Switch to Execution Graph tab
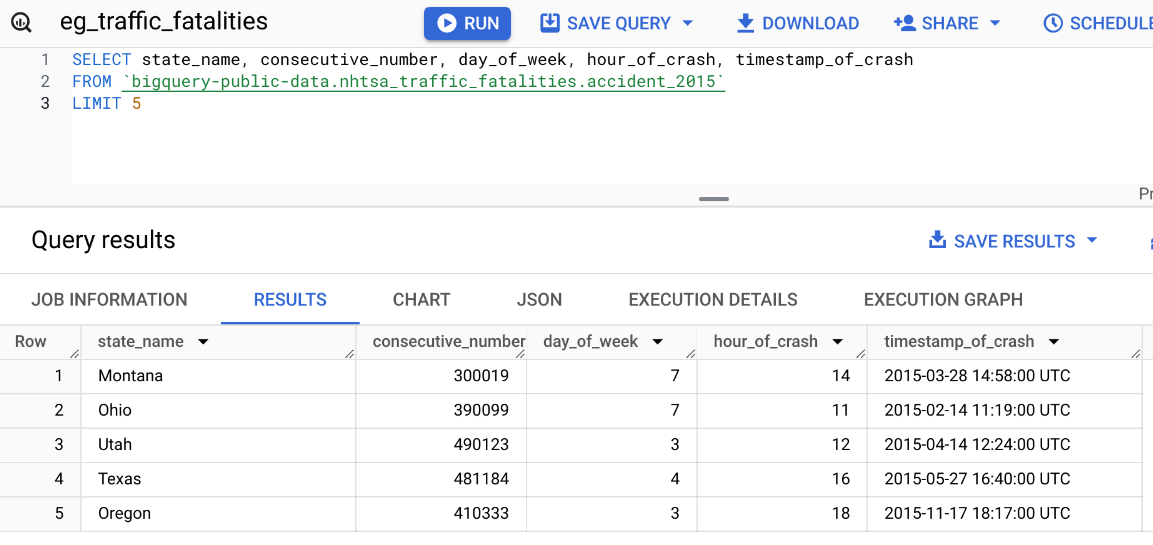The height and width of the screenshot is (545, 1153). [x=942, y=300]
